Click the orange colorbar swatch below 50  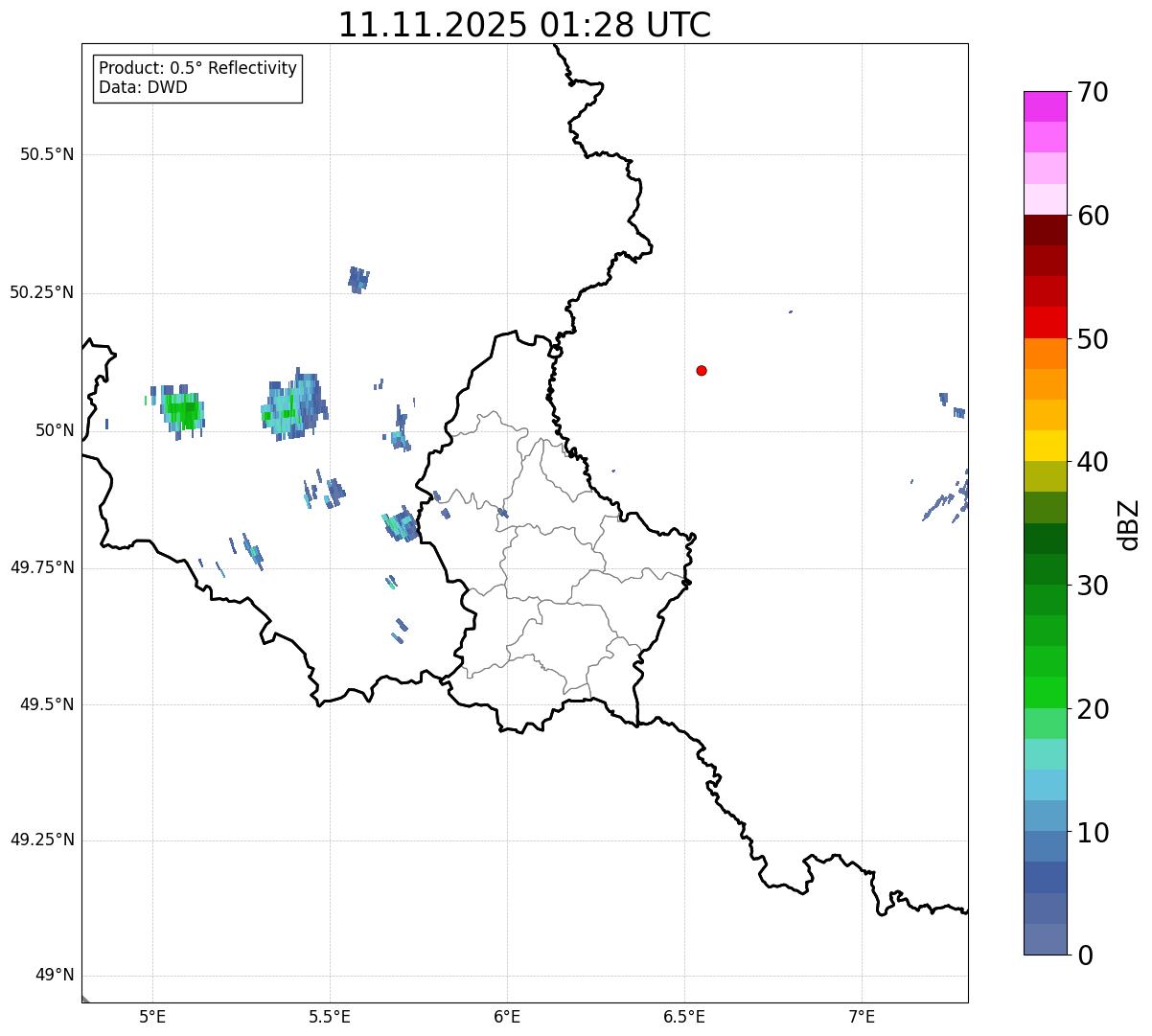1045,354
